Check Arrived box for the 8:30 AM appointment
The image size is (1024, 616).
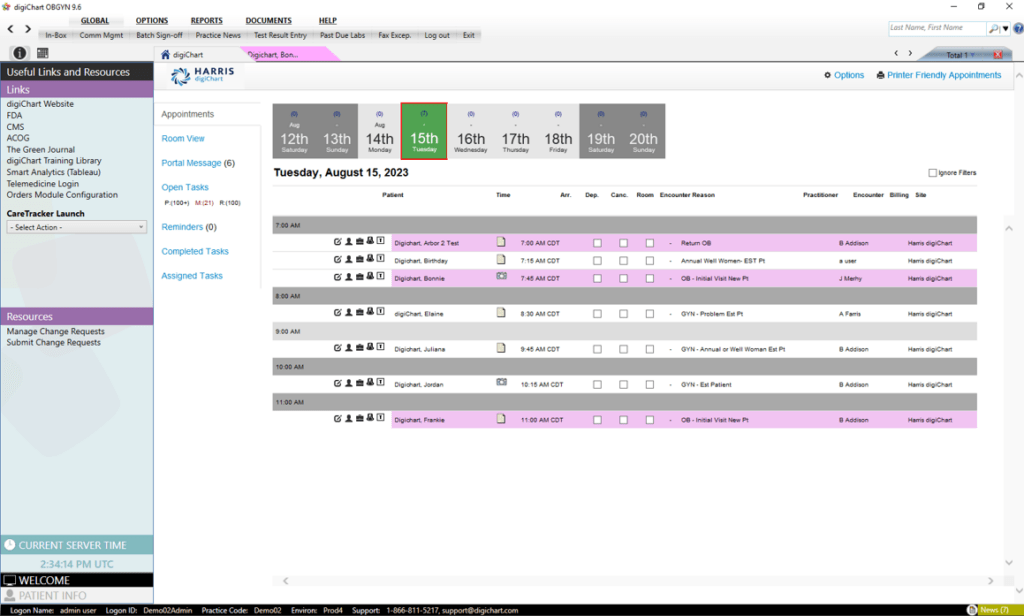597,314
